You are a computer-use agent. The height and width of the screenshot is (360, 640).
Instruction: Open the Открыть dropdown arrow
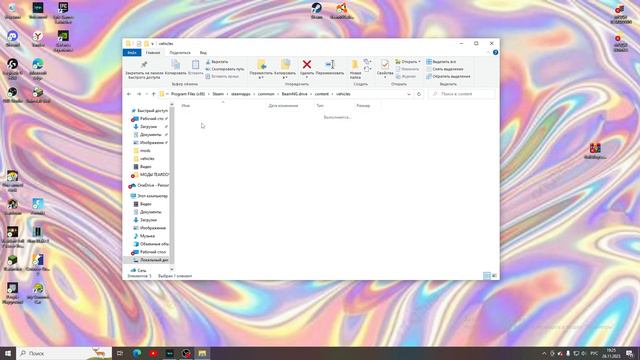(x=419, y=62)
